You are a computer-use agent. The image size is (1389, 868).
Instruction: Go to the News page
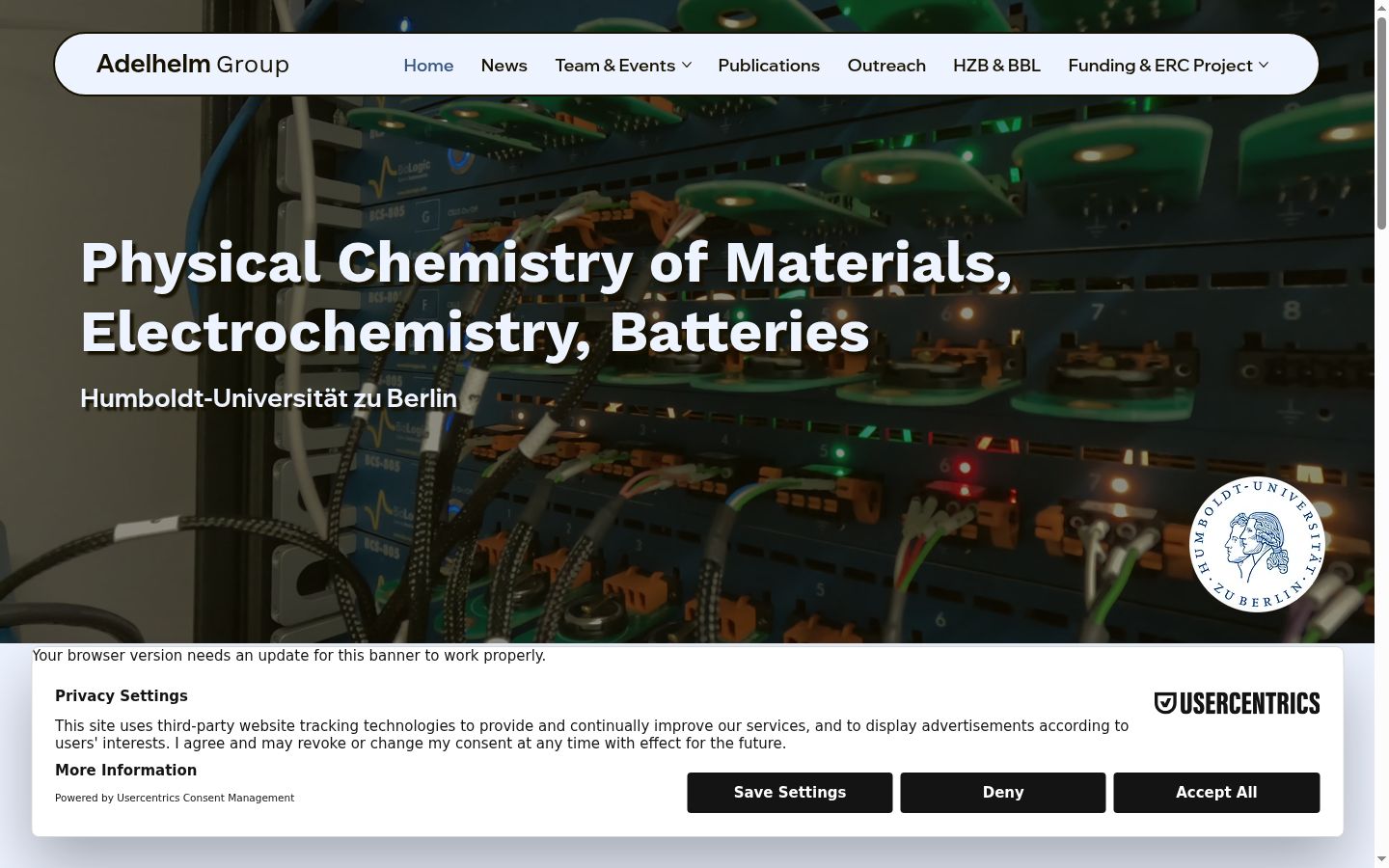[504, 65]
